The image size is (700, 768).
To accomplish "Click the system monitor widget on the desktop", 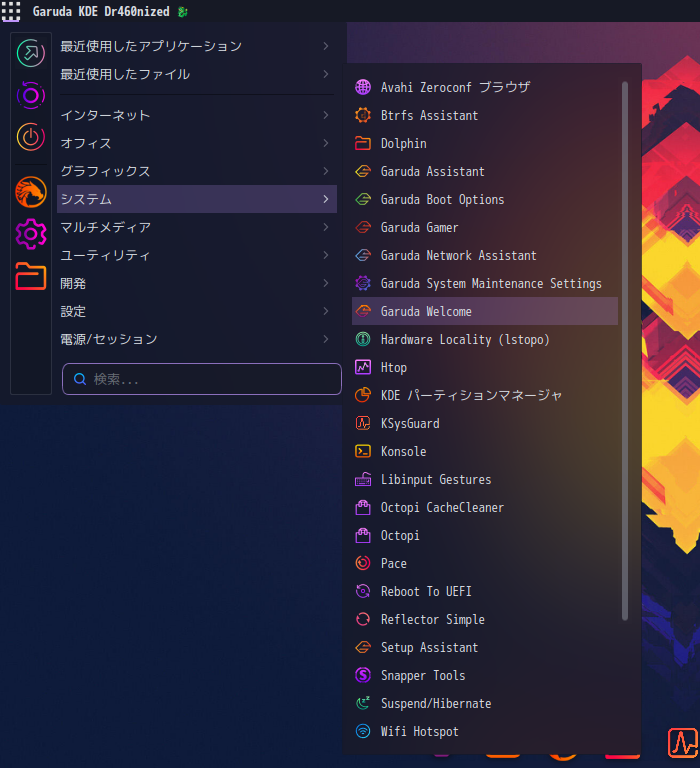I will click(683, 743).
